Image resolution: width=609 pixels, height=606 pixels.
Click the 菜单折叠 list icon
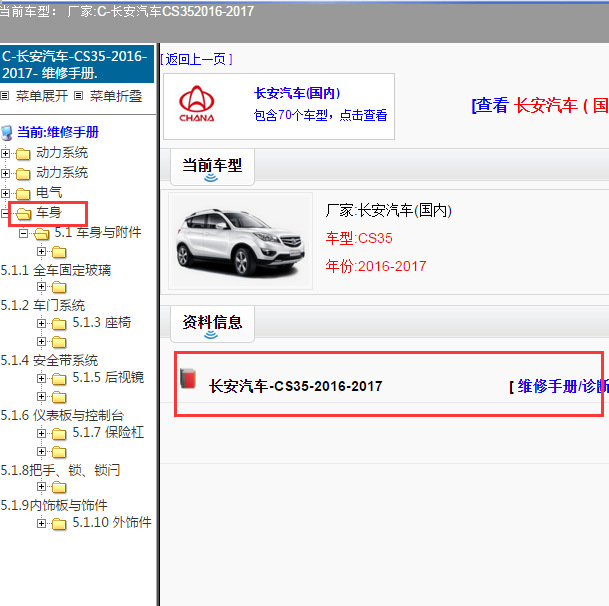click(x=78, y=96)
